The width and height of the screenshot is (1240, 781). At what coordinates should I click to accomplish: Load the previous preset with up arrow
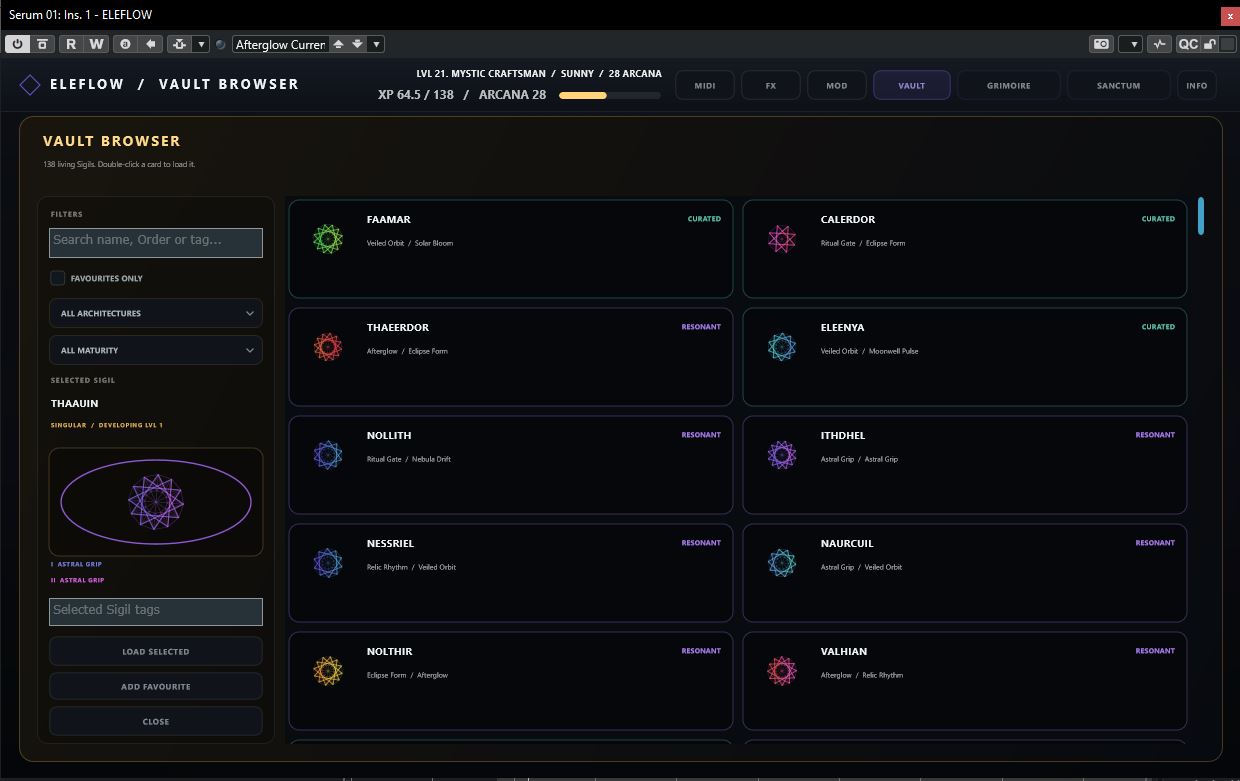(338, 44)
